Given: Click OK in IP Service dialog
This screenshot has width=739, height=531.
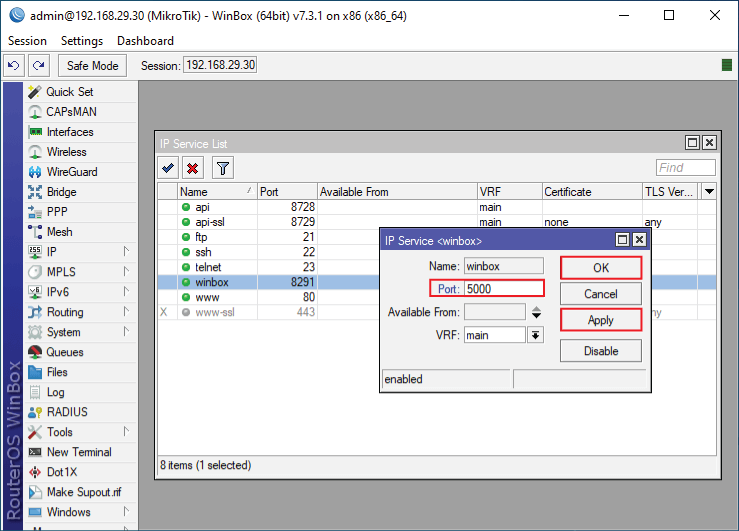Looking at the screenshot, I should point(601,268).
